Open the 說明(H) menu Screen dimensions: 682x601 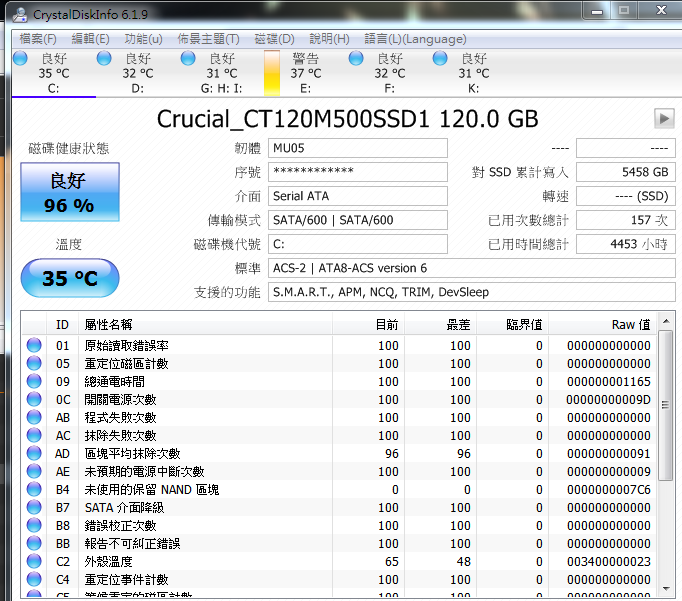329,39
